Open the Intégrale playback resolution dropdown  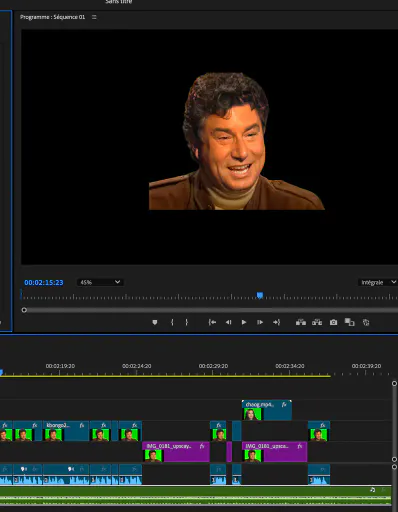click(378, 282)
